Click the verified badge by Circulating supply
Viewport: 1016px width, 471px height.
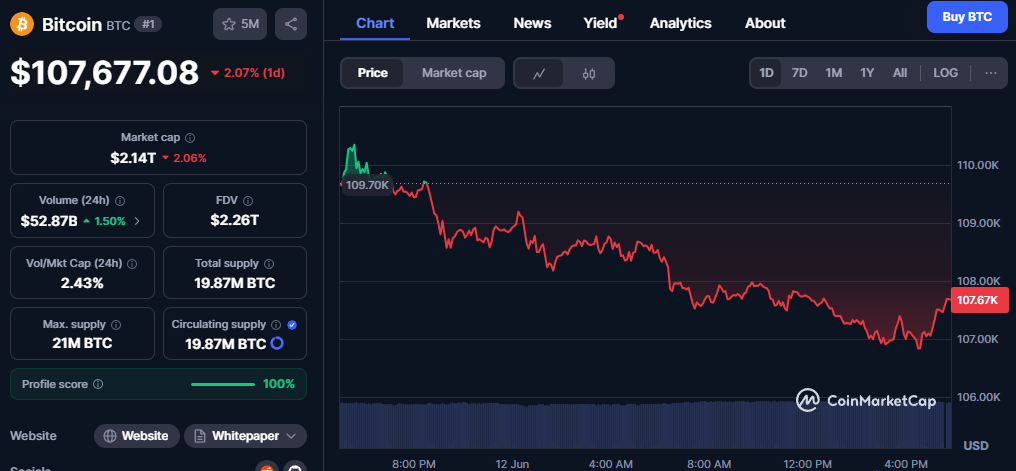(x=292, y=325)
